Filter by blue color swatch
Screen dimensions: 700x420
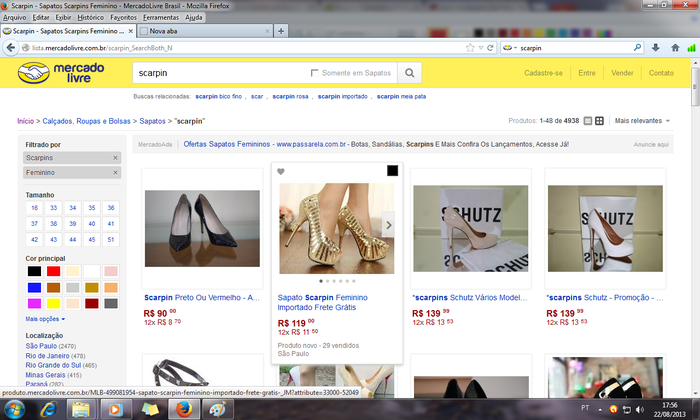click(x=34, y=287)
